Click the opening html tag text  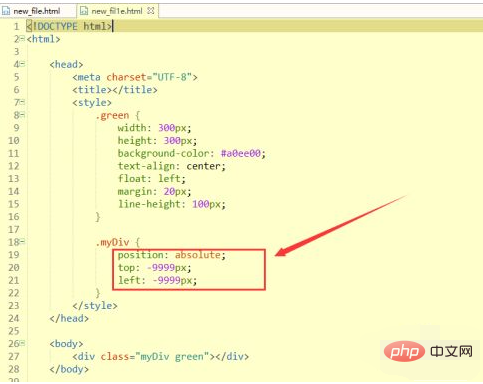tap(43, 39)
